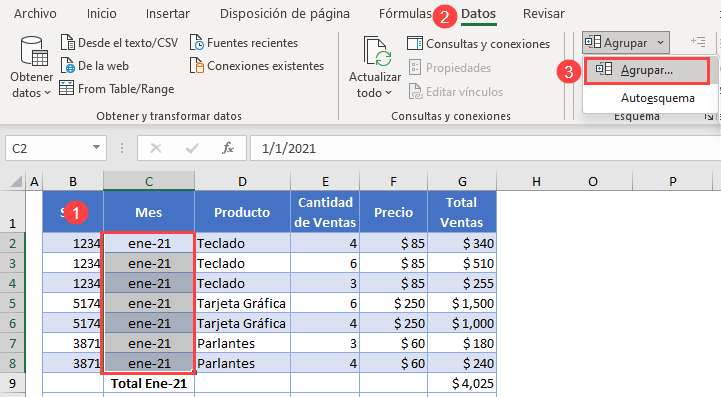The height and width of the screenshot is (397, 721).
Task: Select row 5 header
Action: [x=12, y=304]
